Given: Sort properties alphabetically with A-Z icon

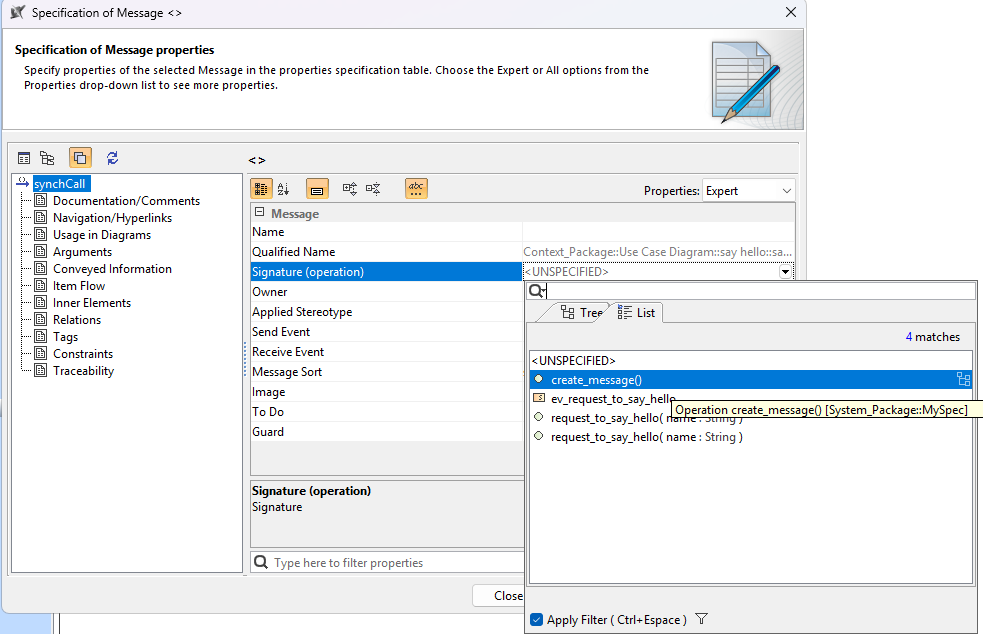Looking at the screenshot, I should click(284, 188).
